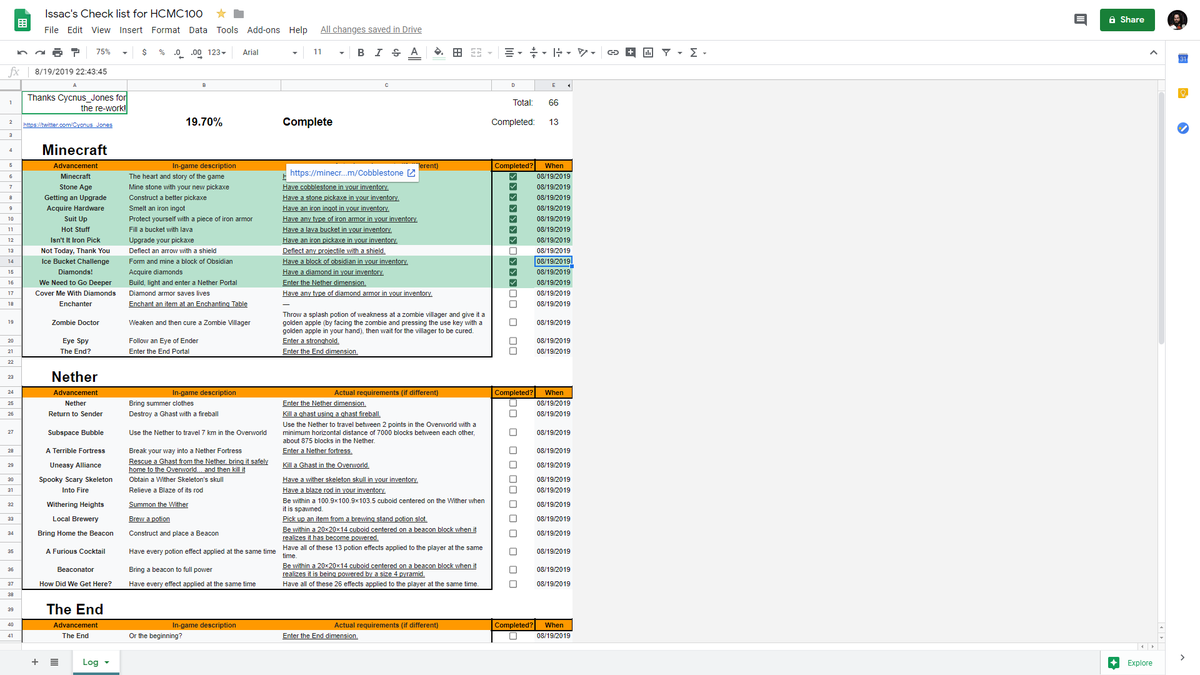
Task: Print the spreadsheet using the printer icon
Action: click(x=56, y=52)
